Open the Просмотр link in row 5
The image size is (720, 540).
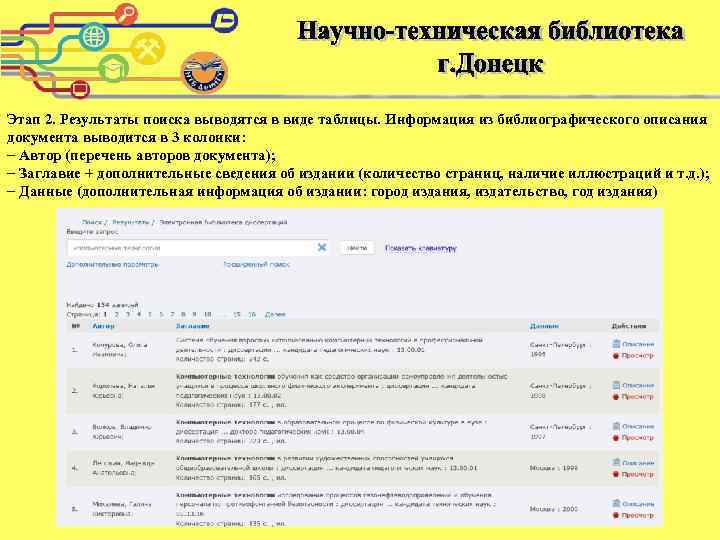pyautogui.click(x=637, y=515)
